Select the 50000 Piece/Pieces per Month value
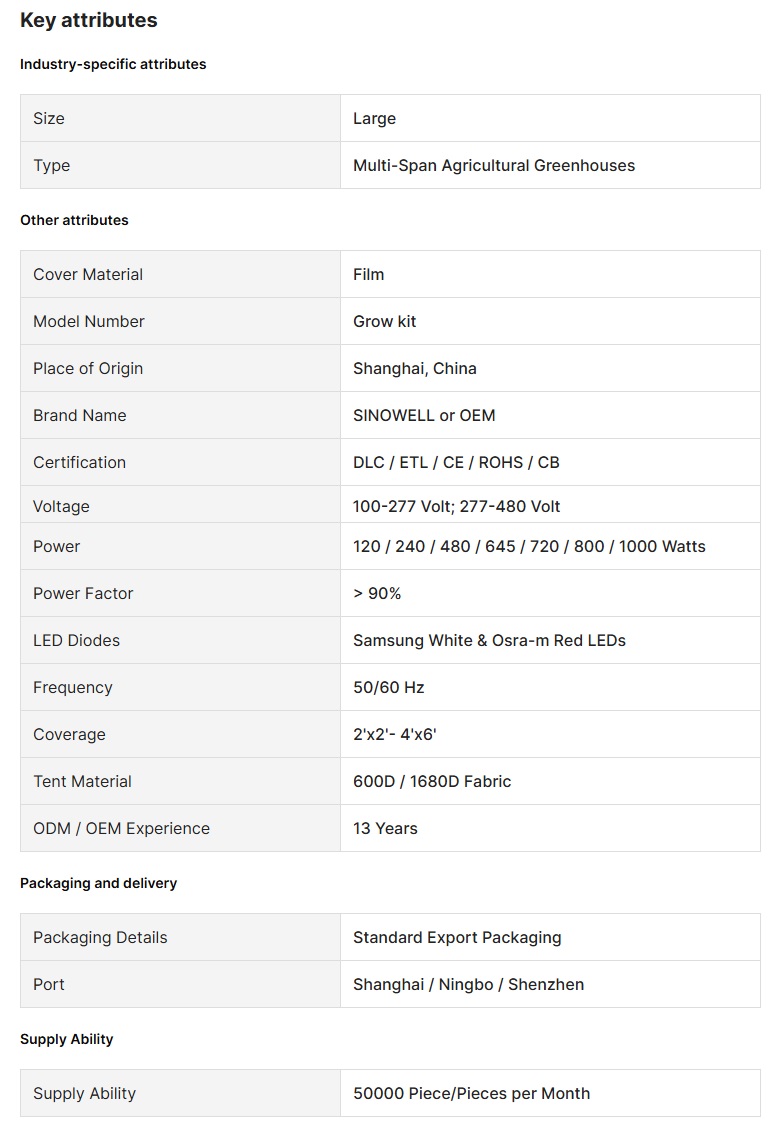Viewport: 779px width, 1126px height. pos(471,1093)
